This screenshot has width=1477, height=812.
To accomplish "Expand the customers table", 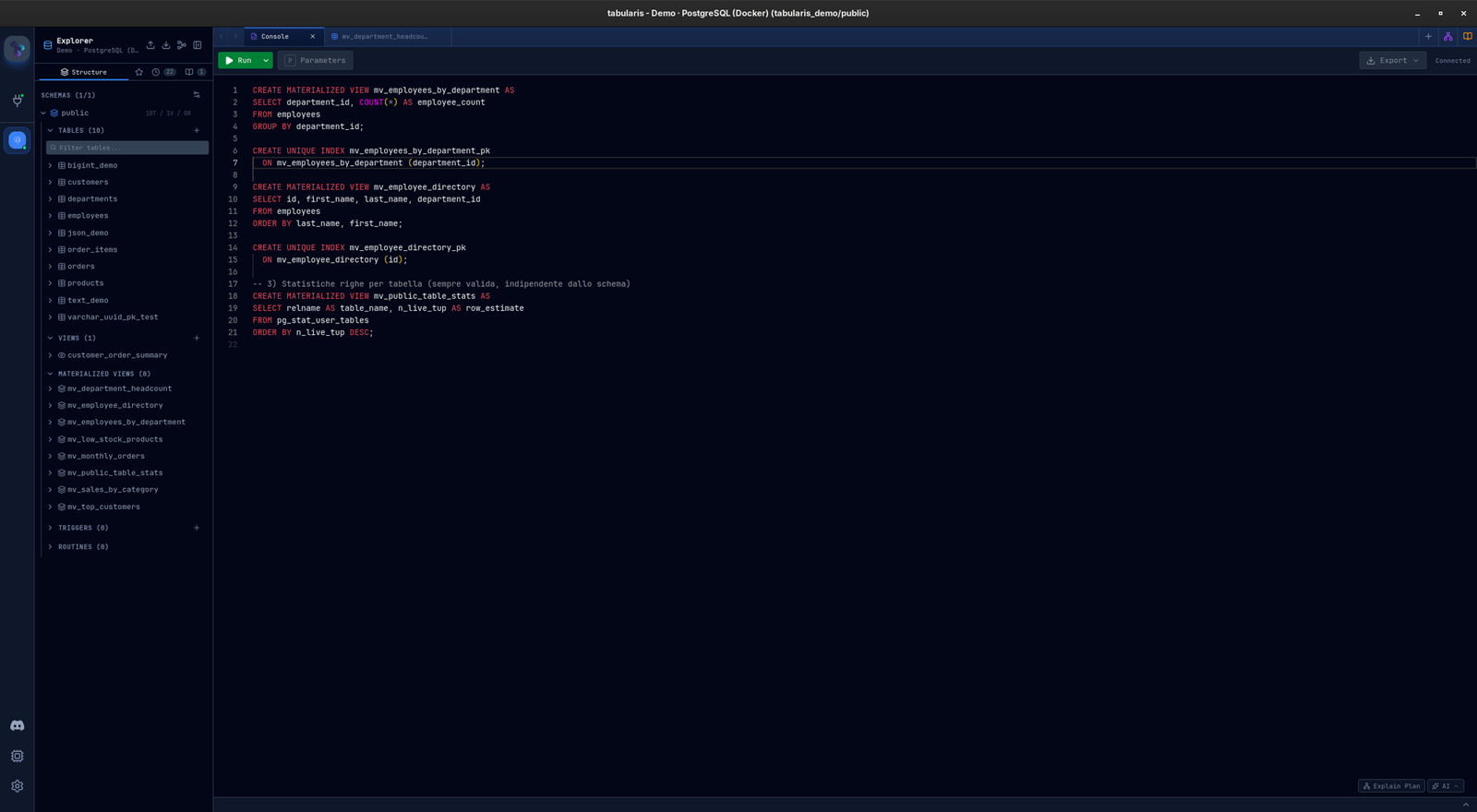I will (51, 182).
